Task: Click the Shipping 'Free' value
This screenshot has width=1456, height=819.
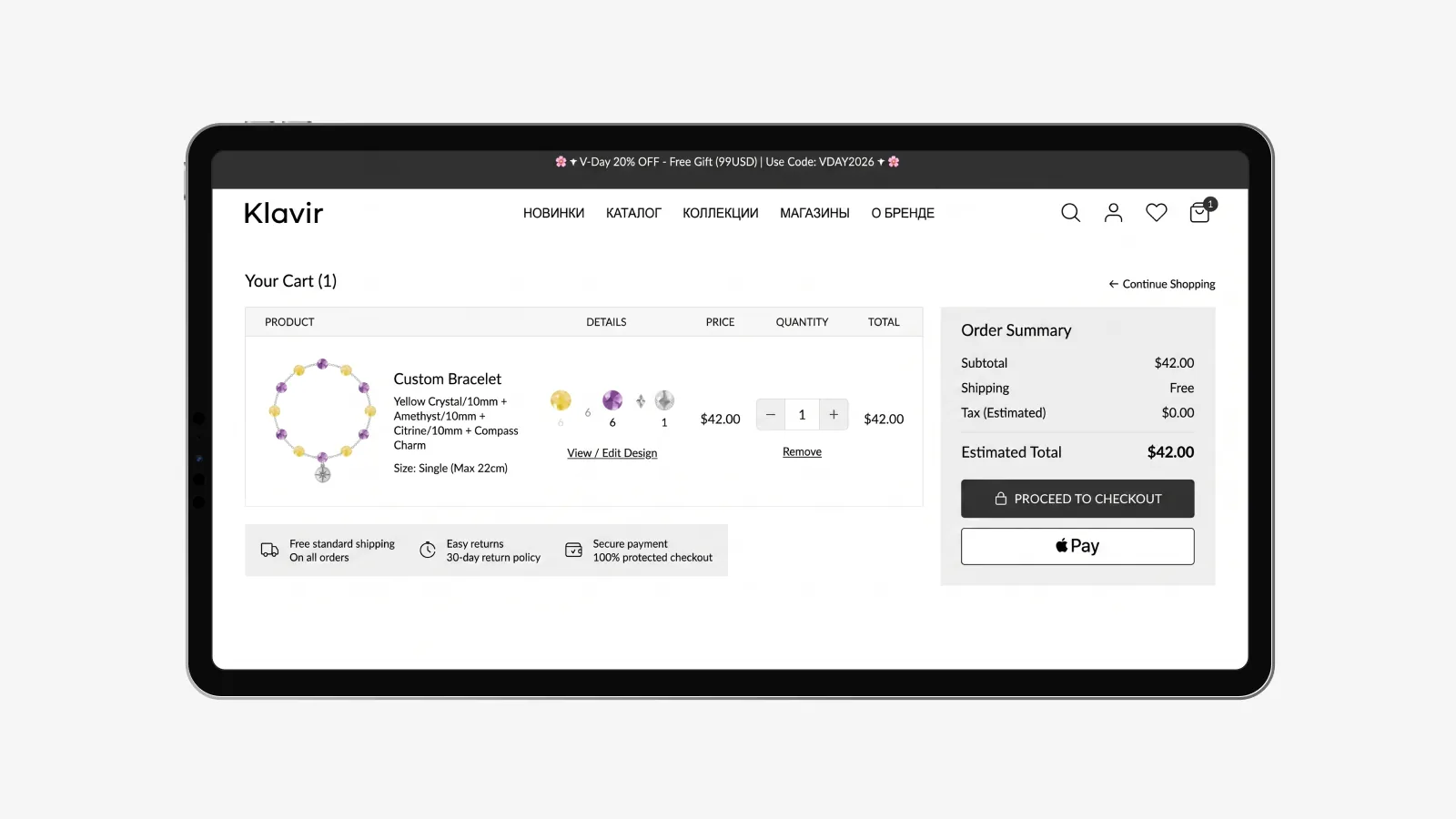Action: pyautogui.click(x=1181, y=389)
